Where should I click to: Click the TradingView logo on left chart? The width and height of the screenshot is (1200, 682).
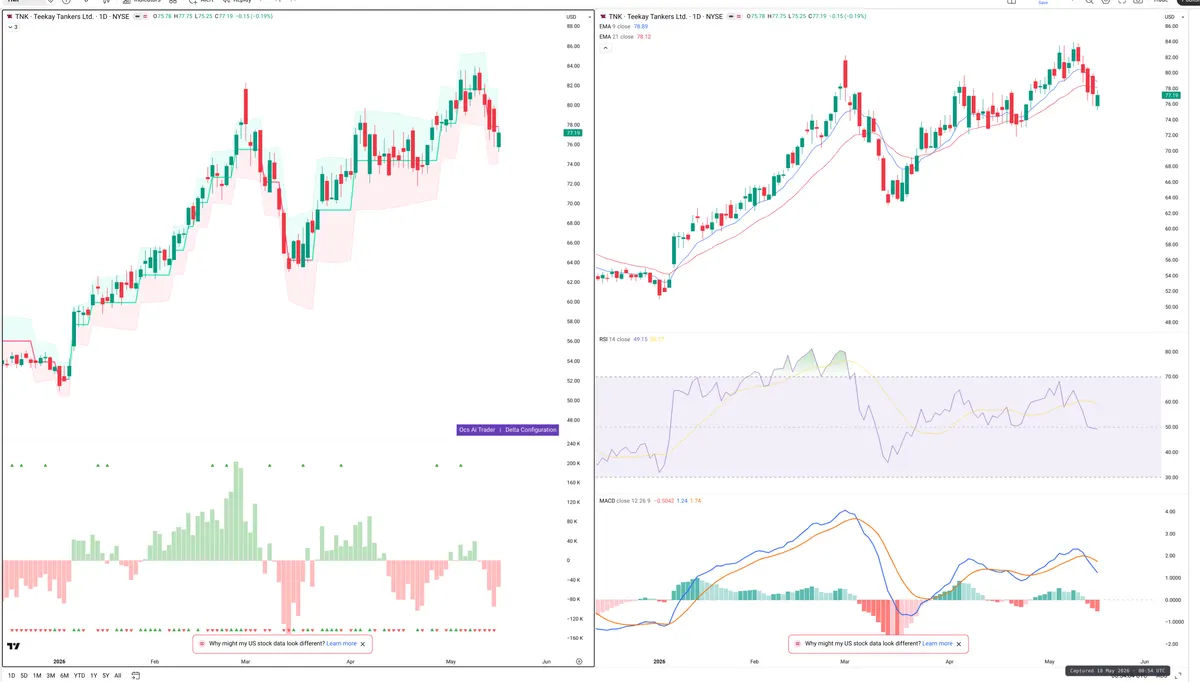pyautogui.click(x=13, y=646)
